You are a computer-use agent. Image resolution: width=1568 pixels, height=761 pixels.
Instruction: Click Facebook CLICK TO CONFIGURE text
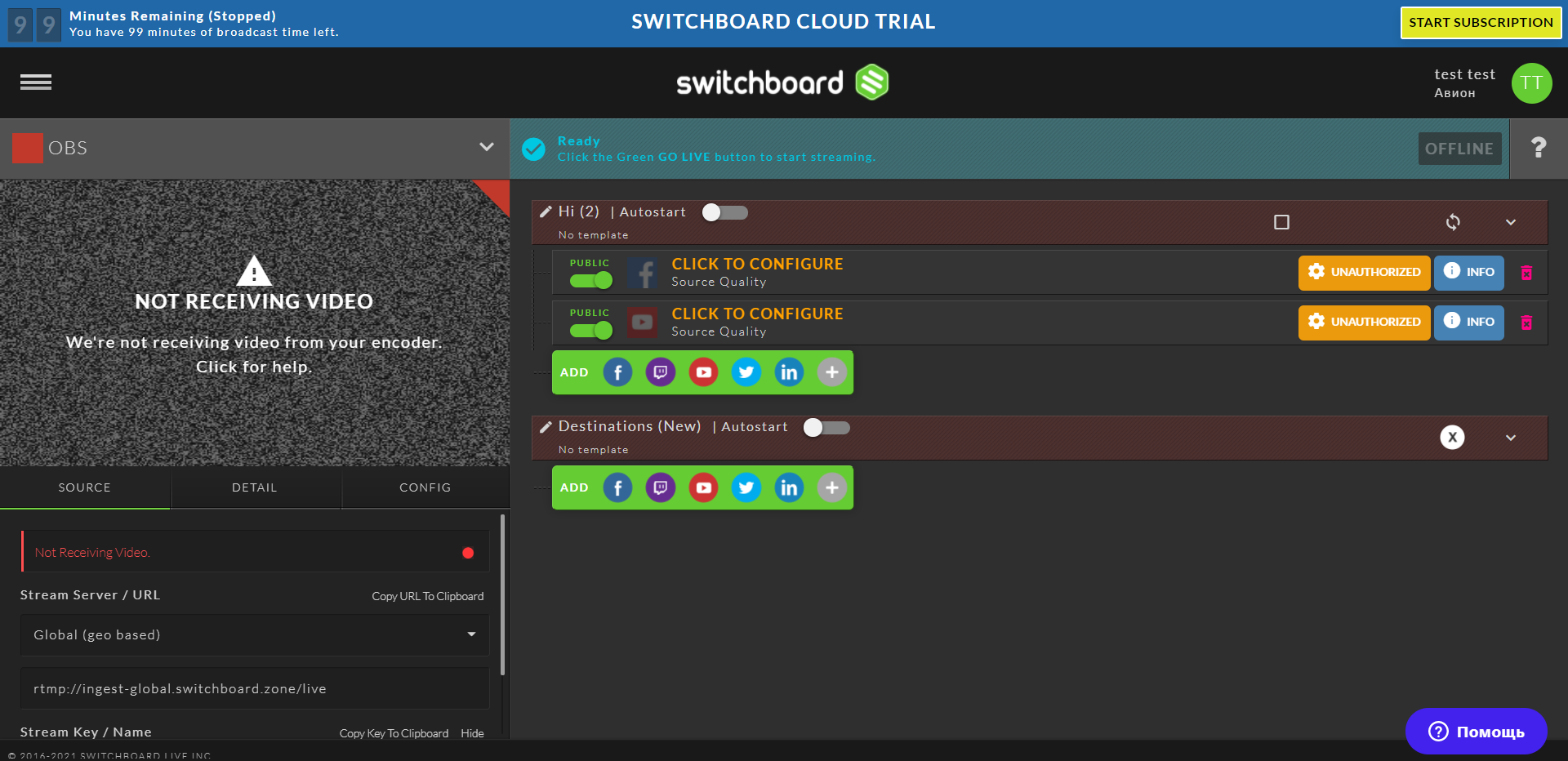click(757, 265)
